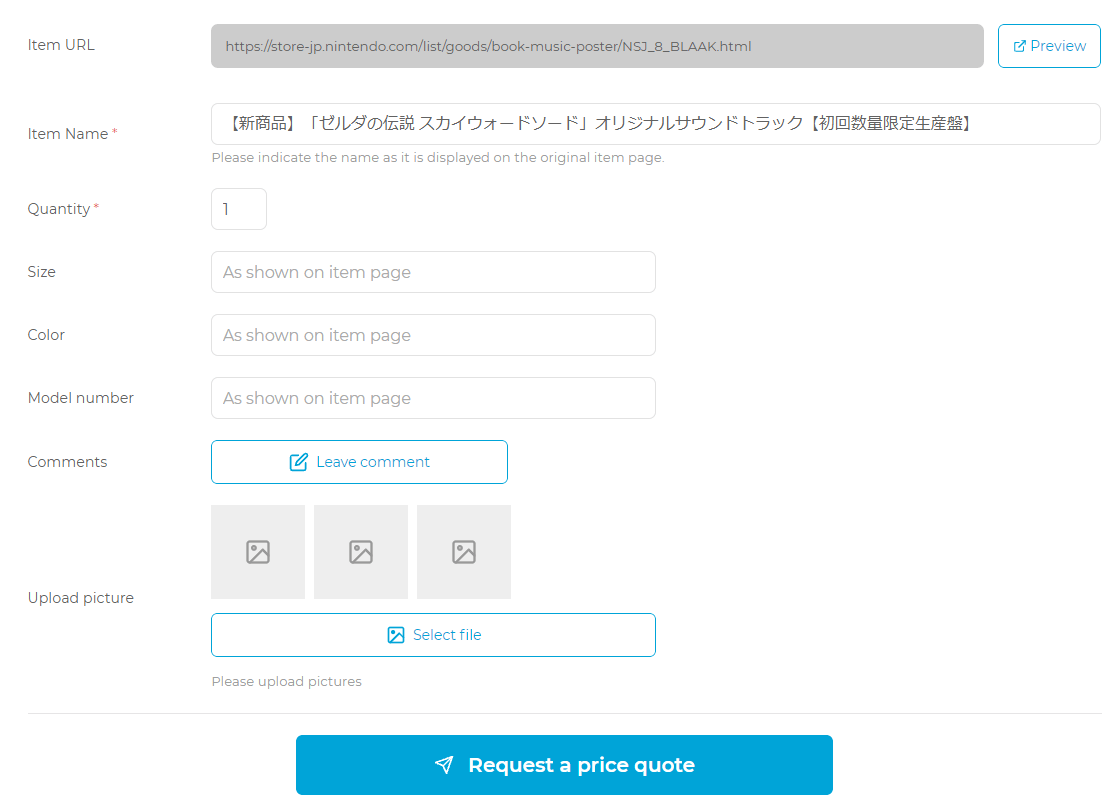Click the Preview button next to Item URL

click(x=1049, y=46)
